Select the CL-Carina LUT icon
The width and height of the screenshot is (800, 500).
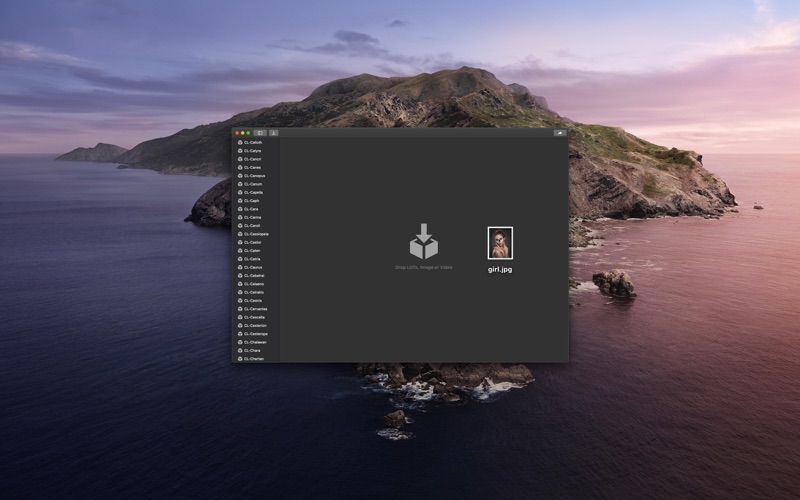point(240,217)
